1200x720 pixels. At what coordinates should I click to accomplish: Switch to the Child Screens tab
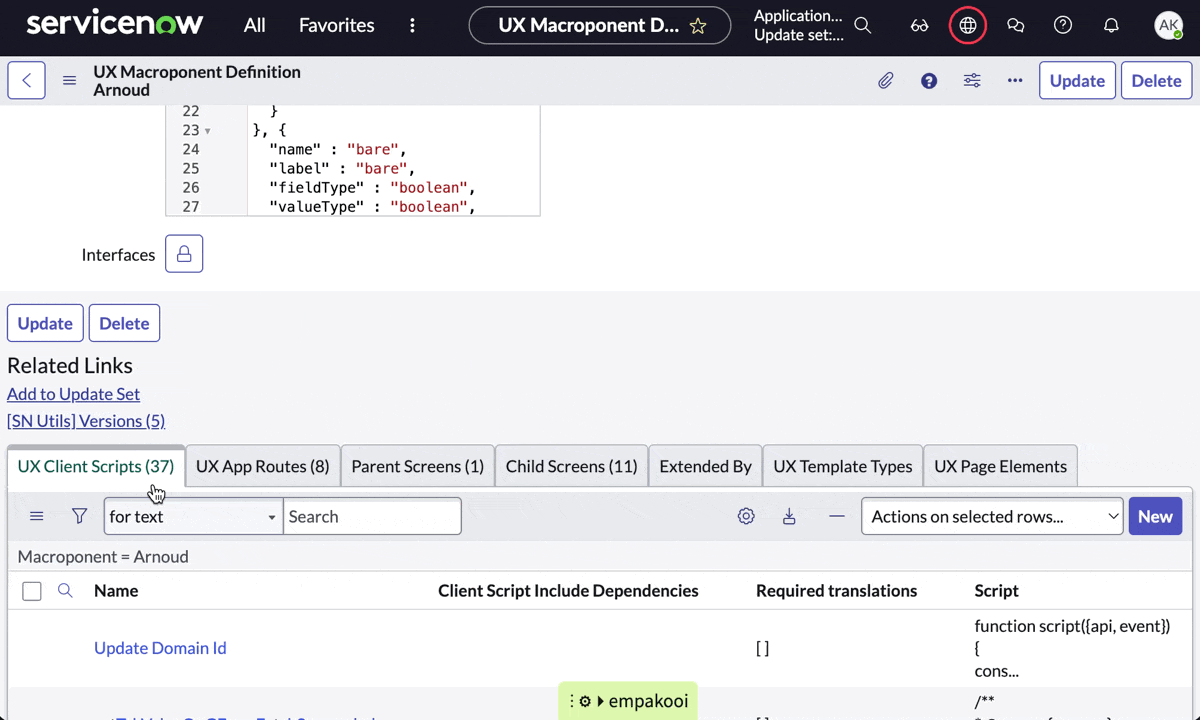(x=571, y=465)
